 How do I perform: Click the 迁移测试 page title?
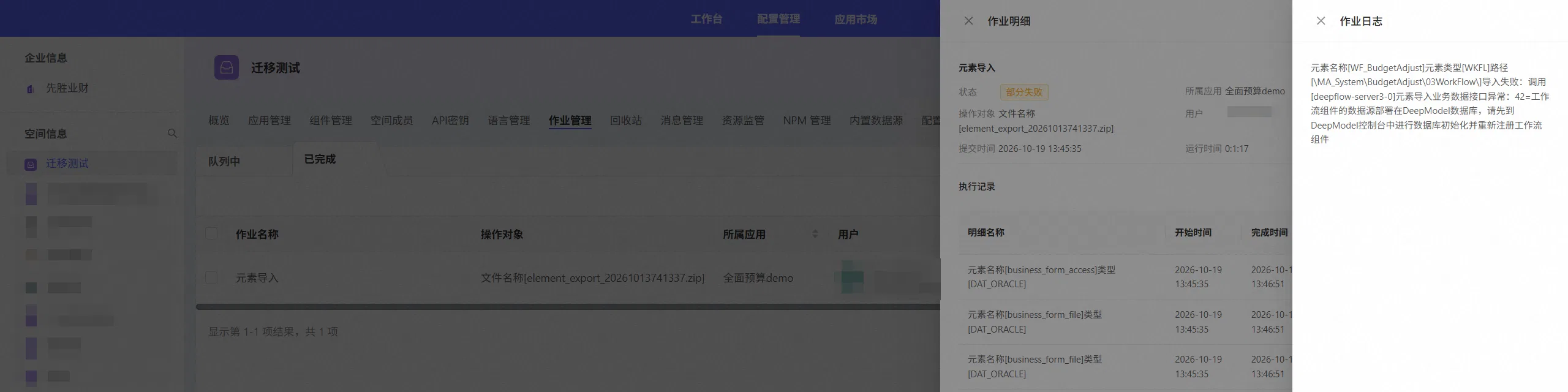(276, 67)
